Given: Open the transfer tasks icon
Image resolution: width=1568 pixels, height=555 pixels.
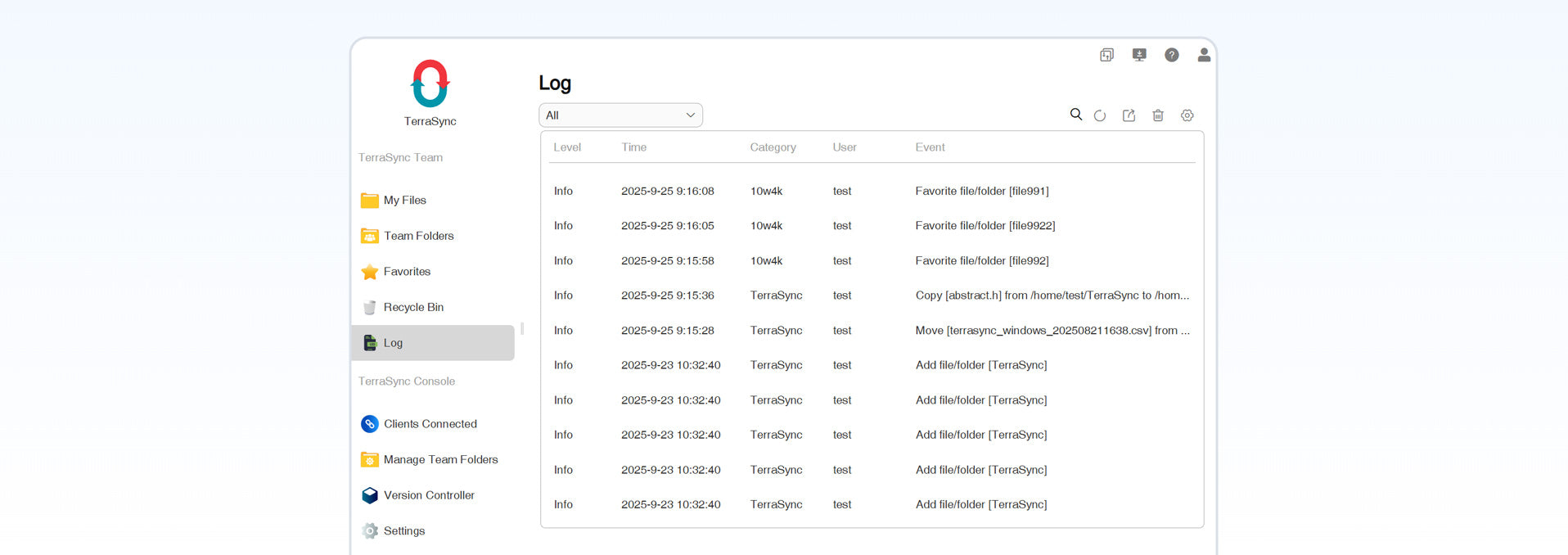Looking at the screenshot, I should (1106, 55).
